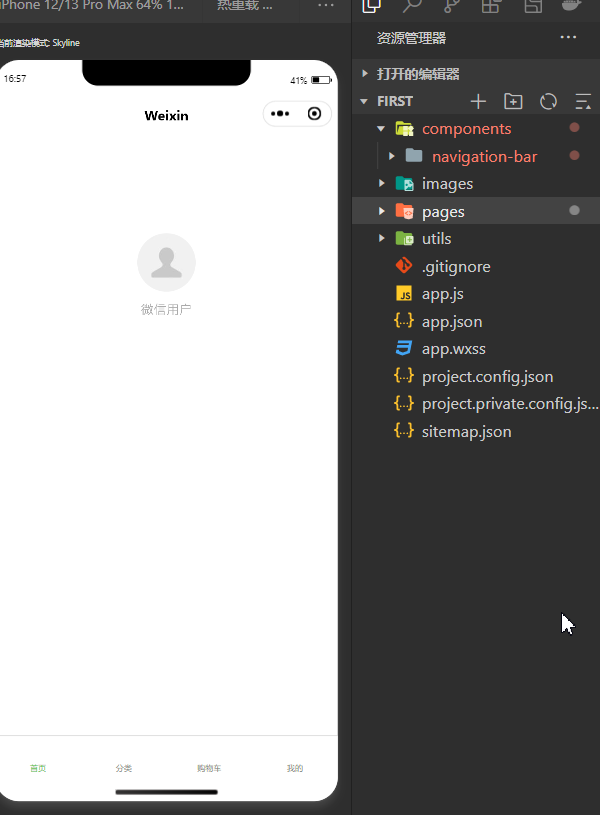Screen dimensions: 600x815
Task: Switch to the 购物车 tab
Action: 209,768
